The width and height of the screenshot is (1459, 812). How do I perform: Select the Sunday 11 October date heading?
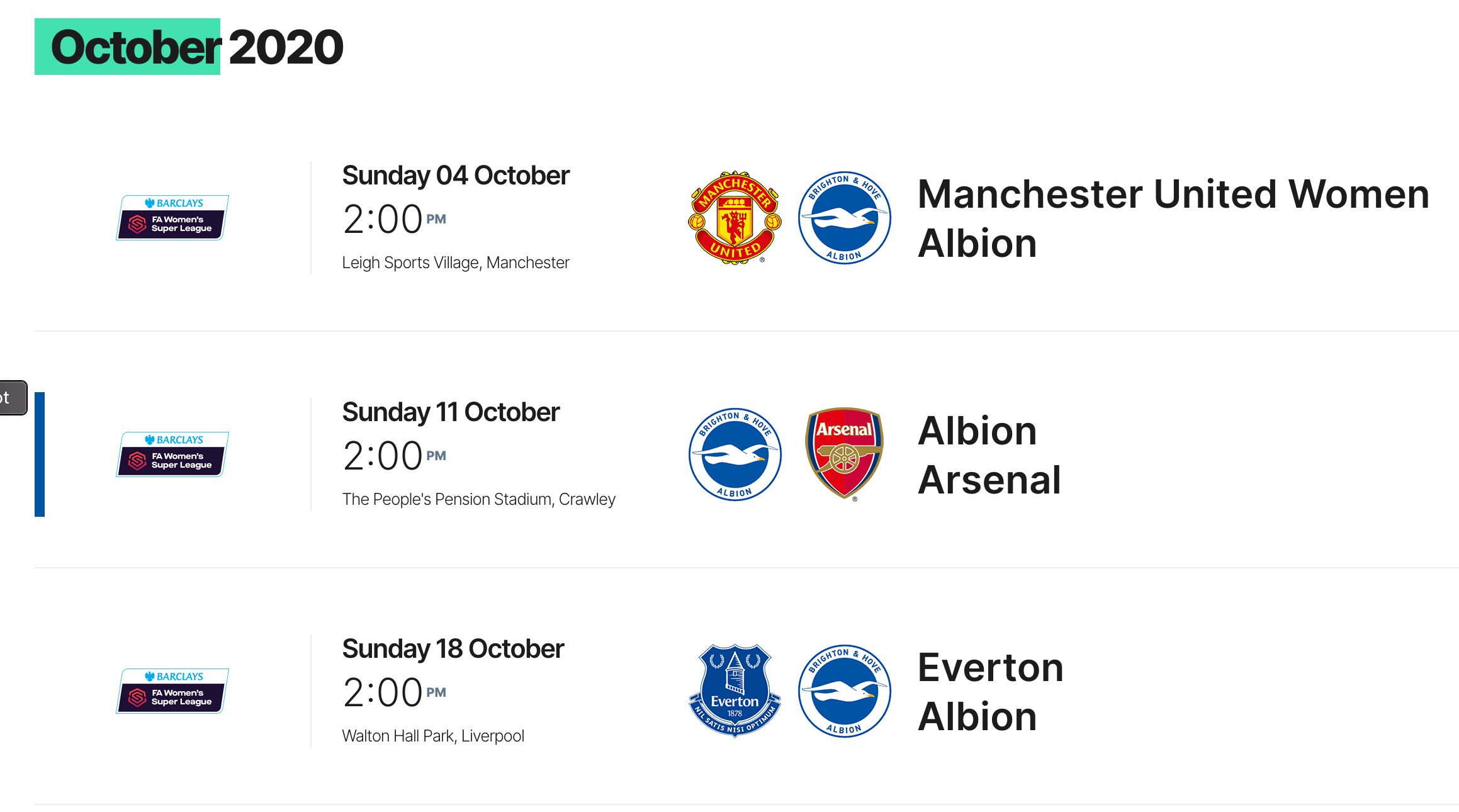tap(451, 412)
